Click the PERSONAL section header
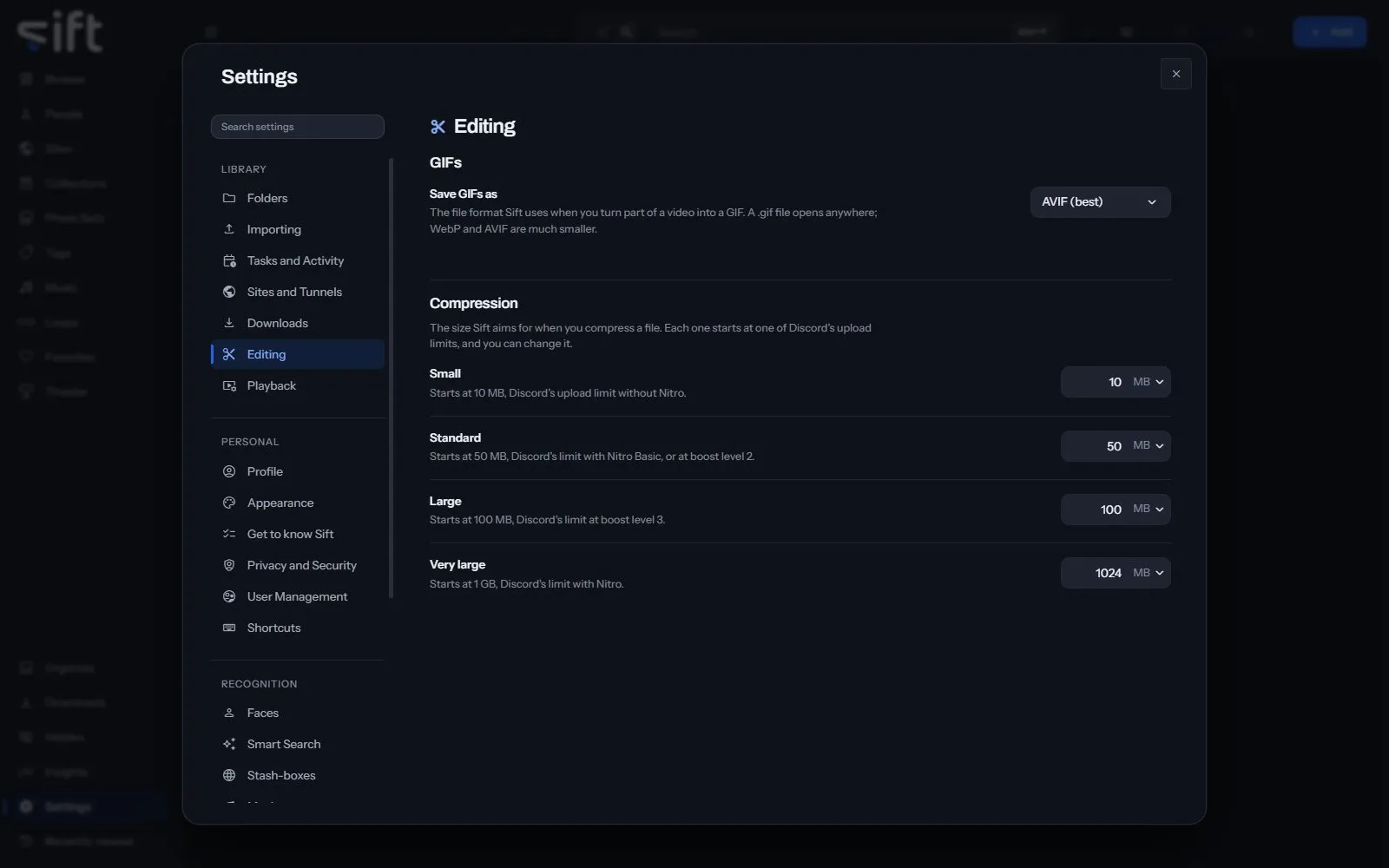The image size is (1389, 868). click(250, 442)
